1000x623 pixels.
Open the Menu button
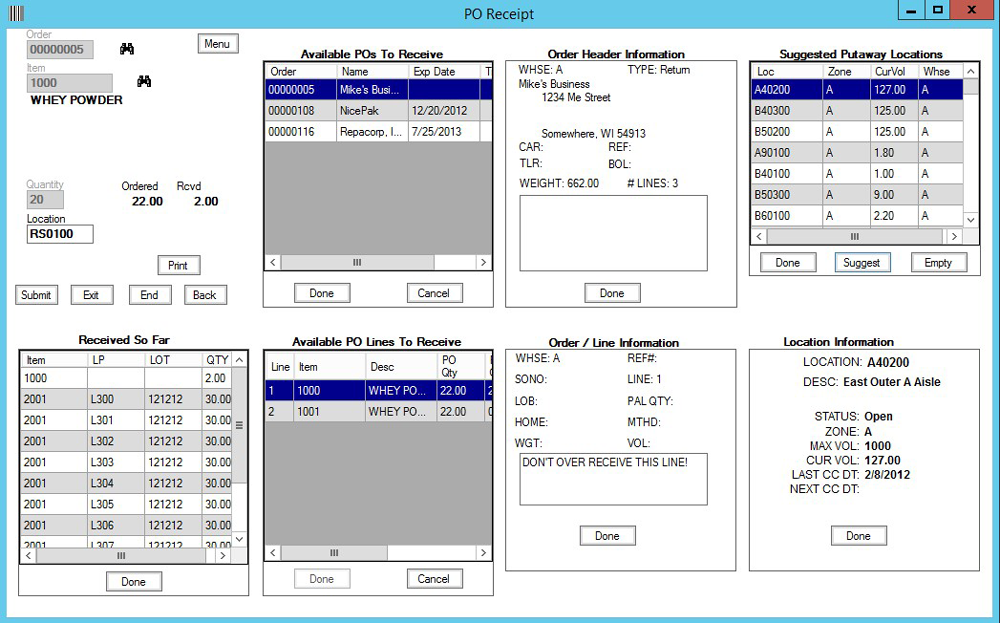point(217,43)
